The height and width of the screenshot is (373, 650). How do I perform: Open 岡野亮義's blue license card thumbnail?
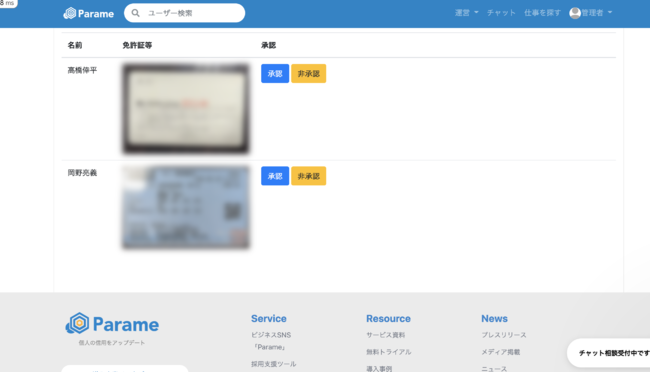click(186, 207)
